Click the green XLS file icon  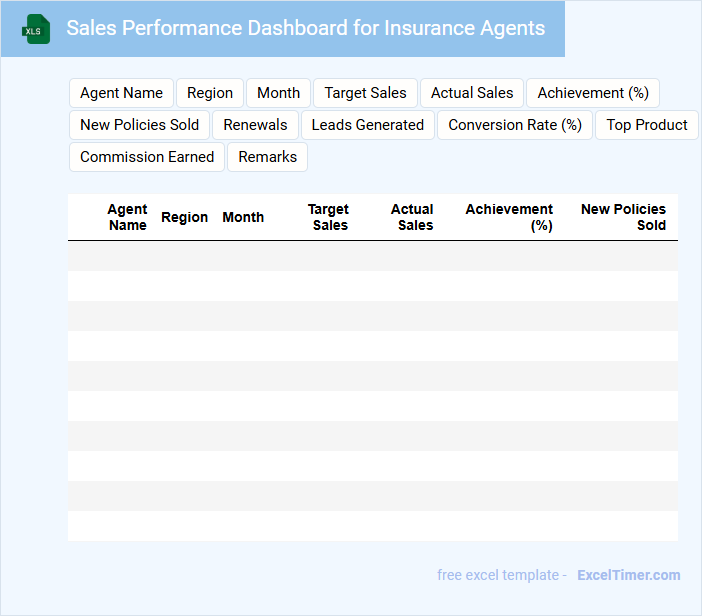pos(37,29)
